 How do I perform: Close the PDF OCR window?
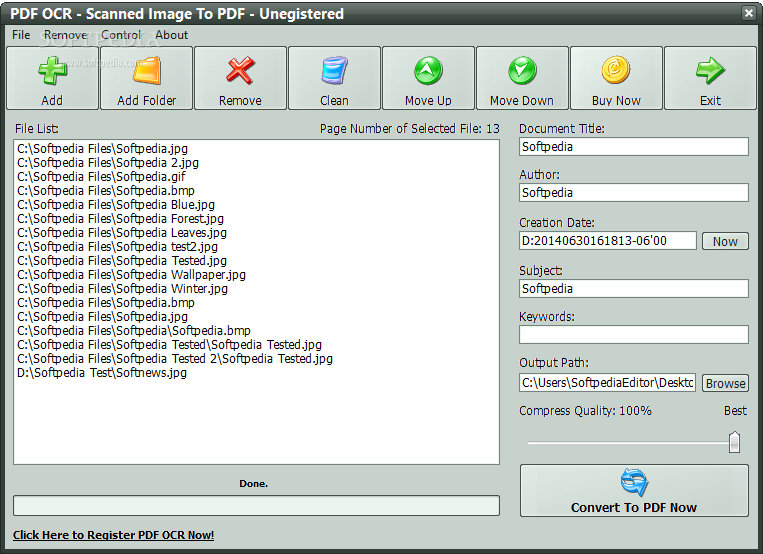click(x=748, y=13)
